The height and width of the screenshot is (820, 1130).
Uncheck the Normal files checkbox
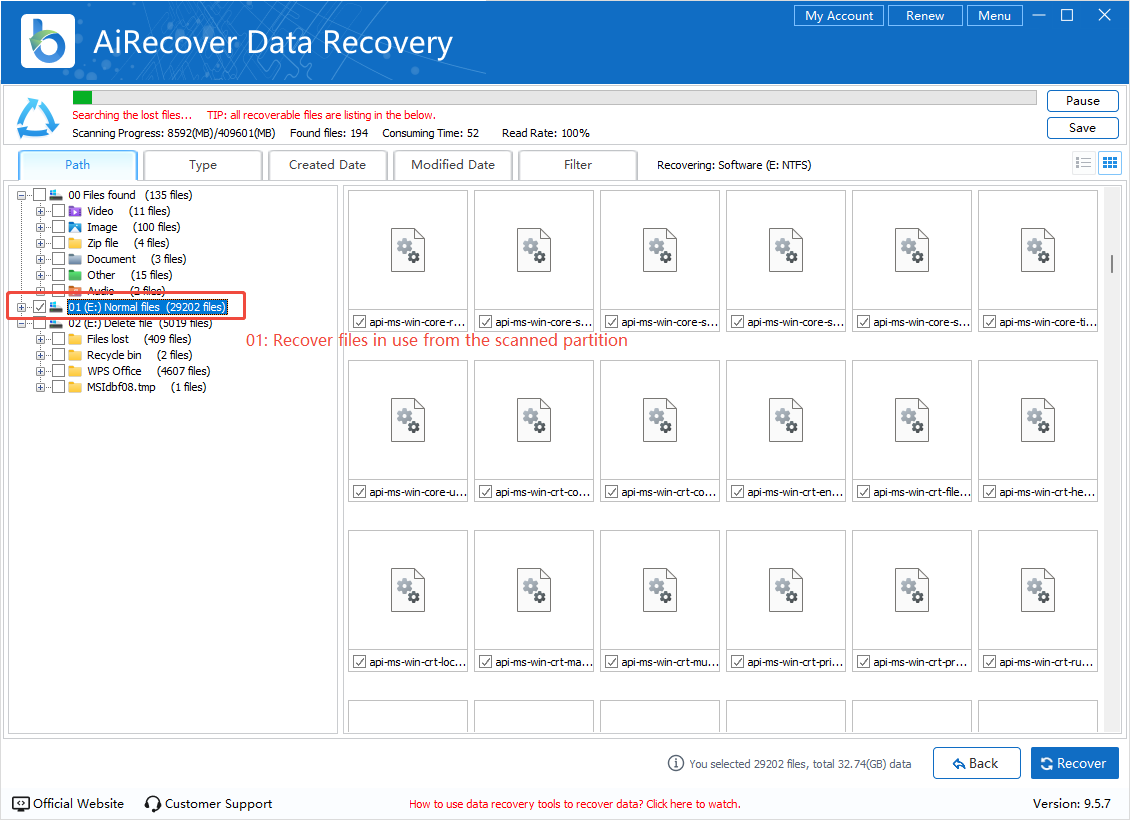pyautogui.click(x=40, y=307)
